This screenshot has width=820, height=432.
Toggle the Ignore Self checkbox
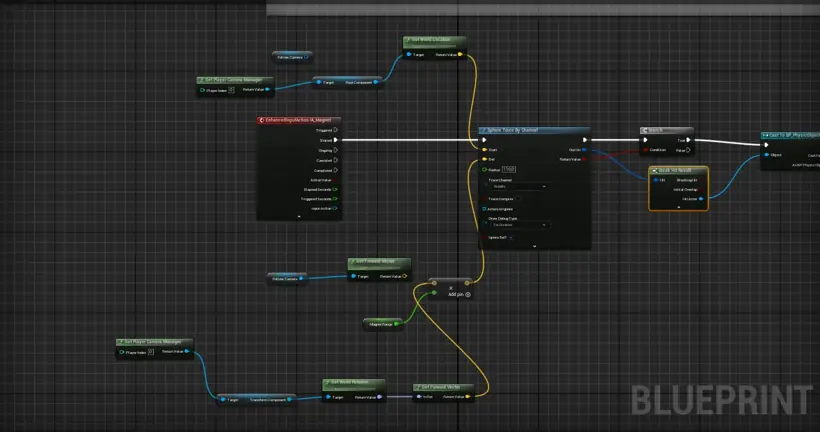[511, 237]
